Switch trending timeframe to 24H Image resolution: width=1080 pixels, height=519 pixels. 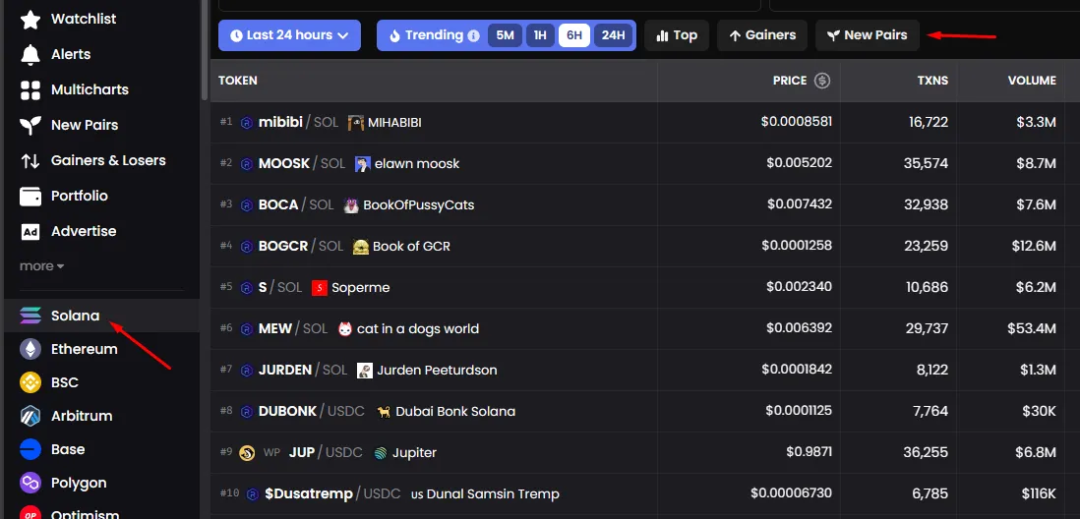point(612,35)
